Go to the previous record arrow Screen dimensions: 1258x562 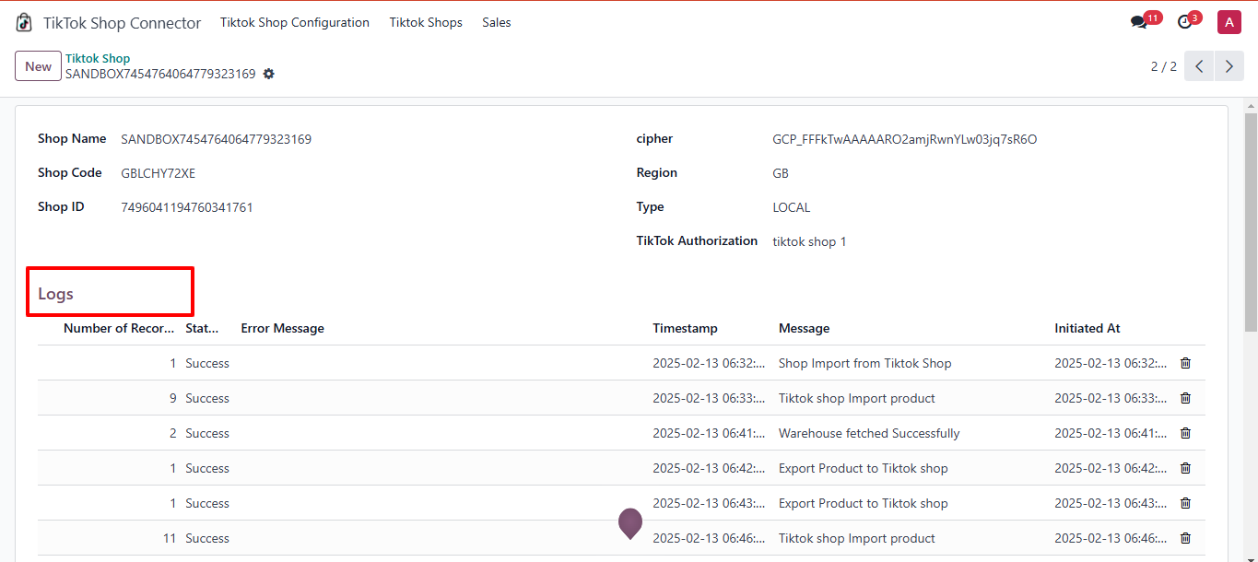tap(1200, 66)
